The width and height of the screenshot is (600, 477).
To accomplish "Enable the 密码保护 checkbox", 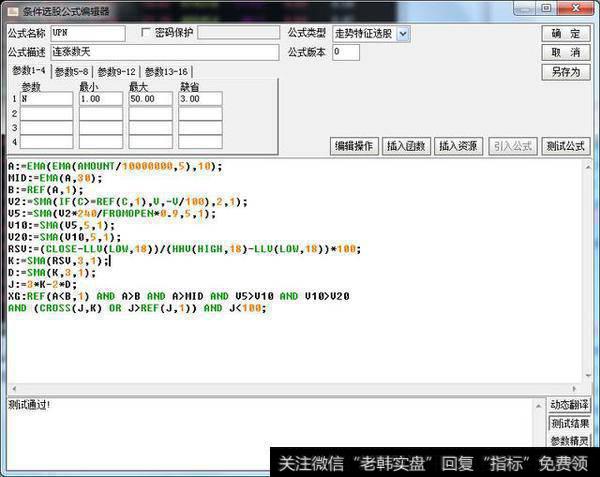I will point(146,33).
